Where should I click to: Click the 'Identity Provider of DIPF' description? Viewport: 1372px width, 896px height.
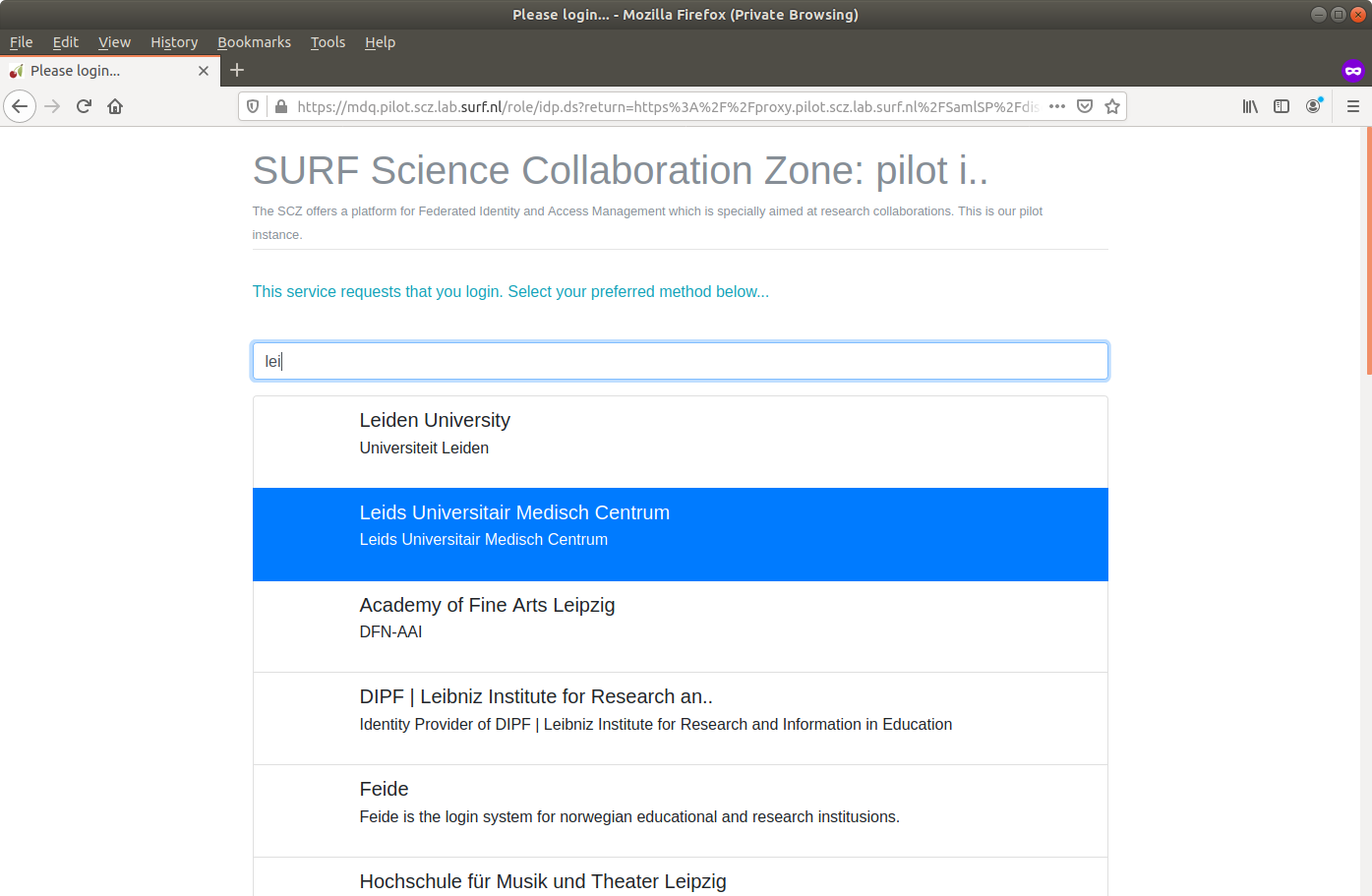(x=656, y=724)
